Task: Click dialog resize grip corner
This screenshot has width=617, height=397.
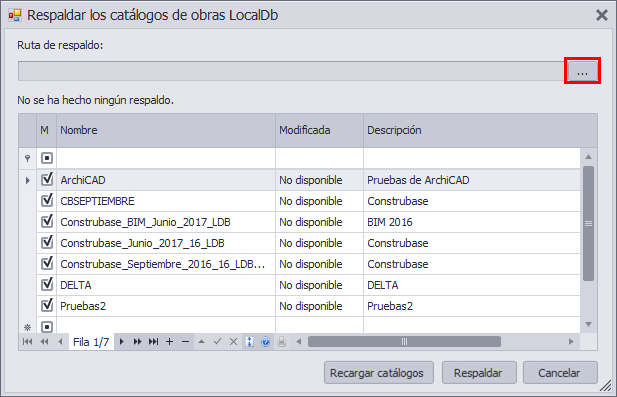Action: tap(605, 386)
